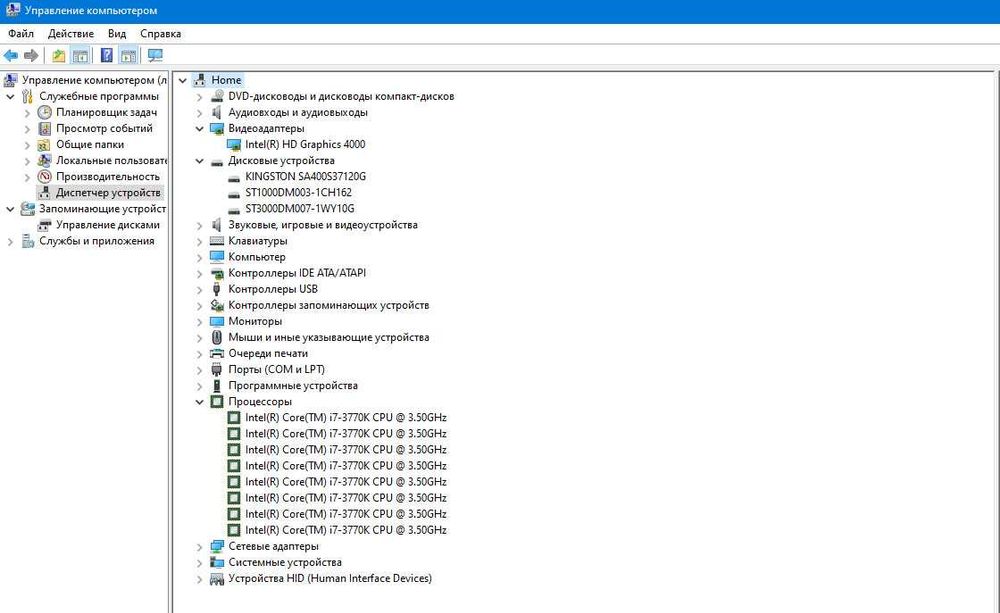Click the Производительность icon in sidebar
This screenshot has width=1000, height=613.
pyautogui.click(x=44, y=177)
